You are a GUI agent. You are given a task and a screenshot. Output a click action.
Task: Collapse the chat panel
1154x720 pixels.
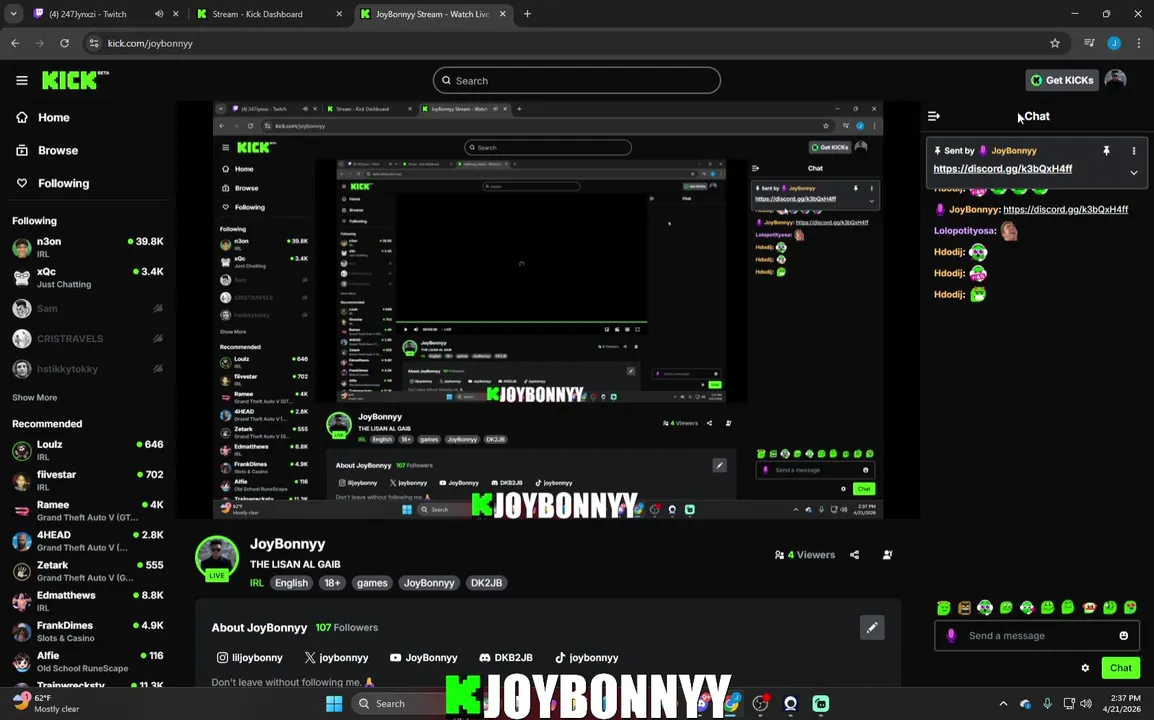coord(933,116)
